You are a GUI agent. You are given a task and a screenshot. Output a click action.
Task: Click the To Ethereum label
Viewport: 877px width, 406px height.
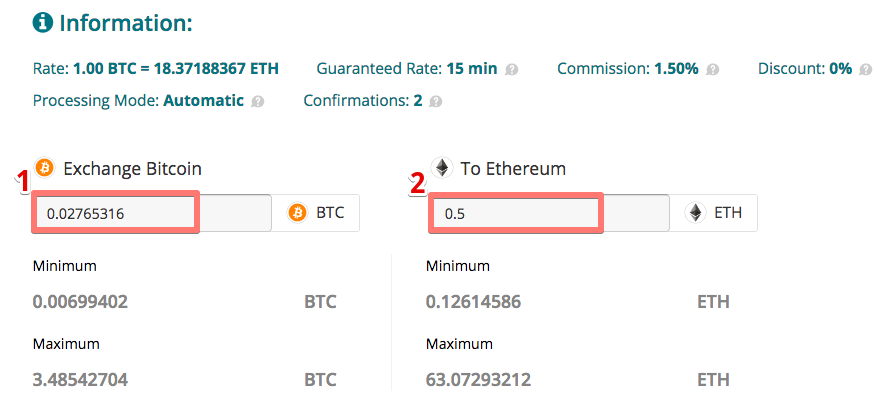513,168
